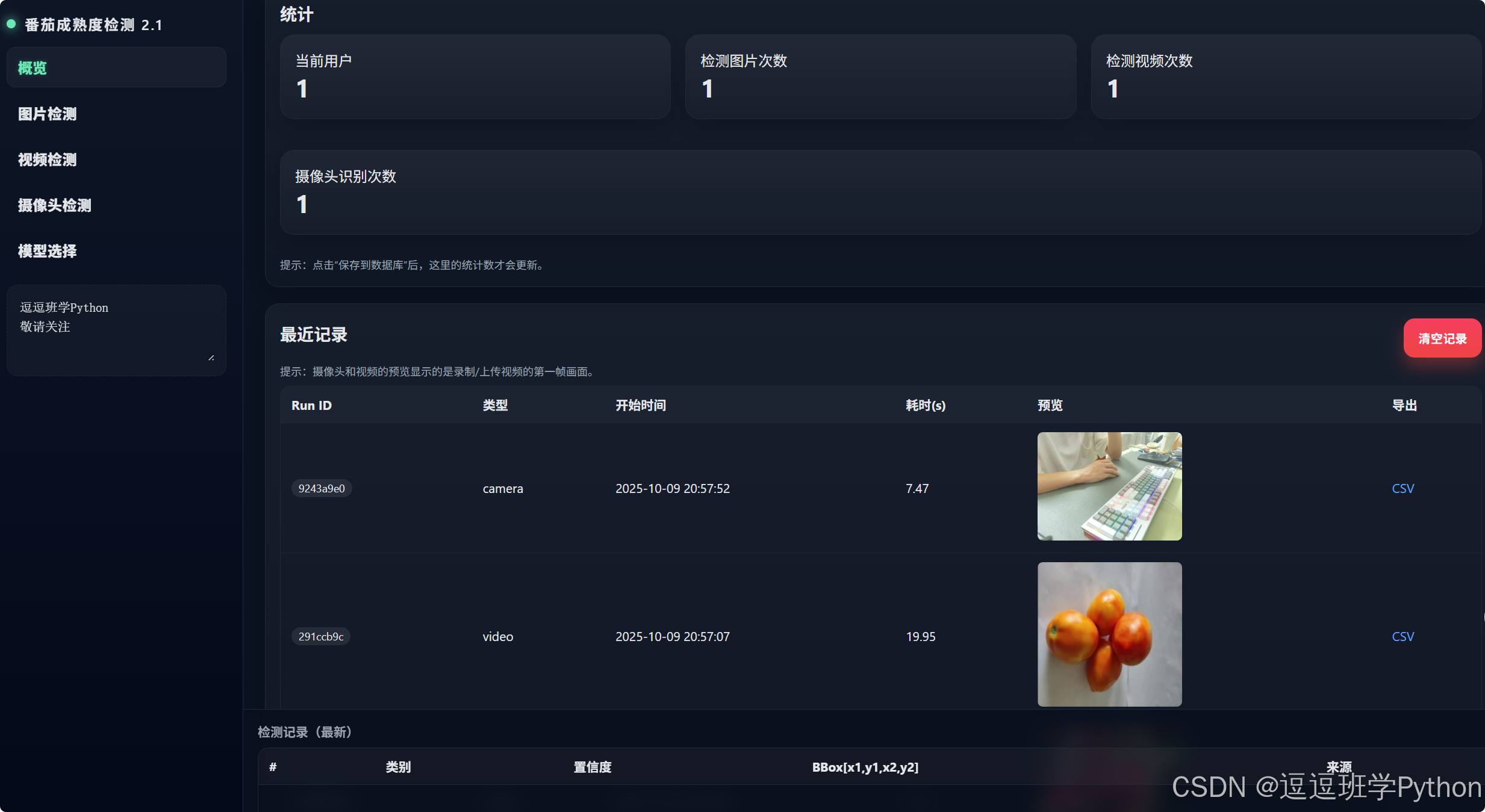Open 摄像头检测 camera detection page

pos(55,205)
